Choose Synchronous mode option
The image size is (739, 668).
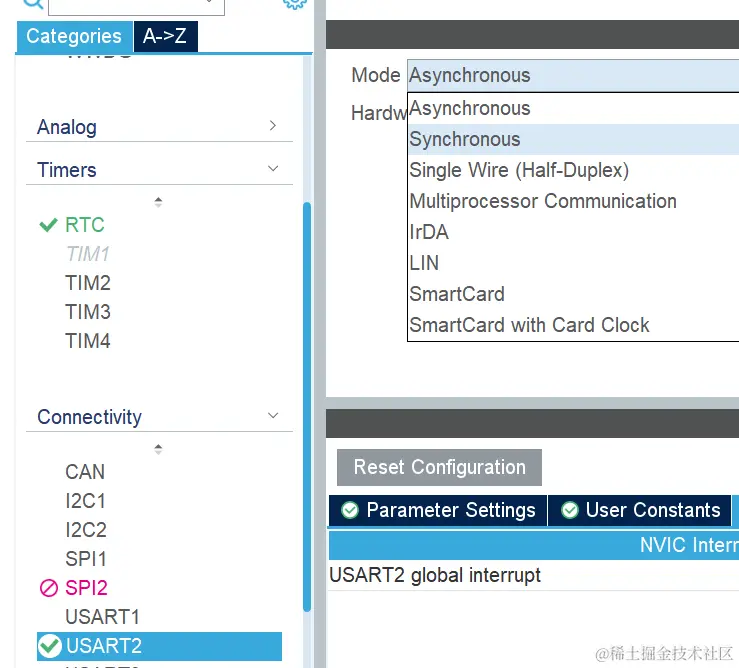[573, 139]
